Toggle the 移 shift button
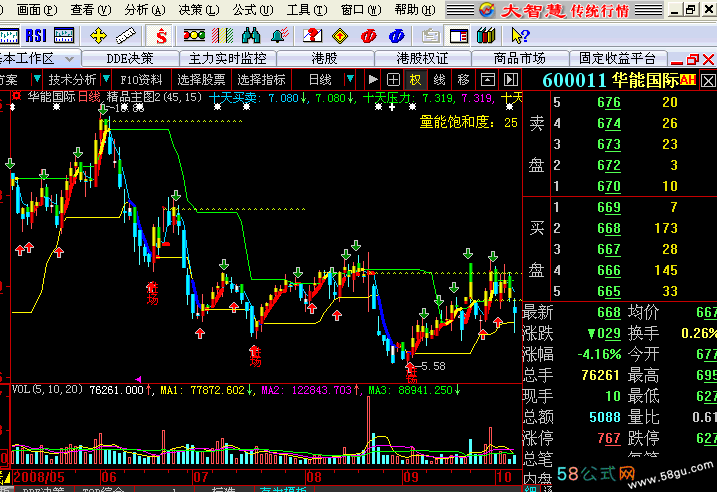 (463, 80)
